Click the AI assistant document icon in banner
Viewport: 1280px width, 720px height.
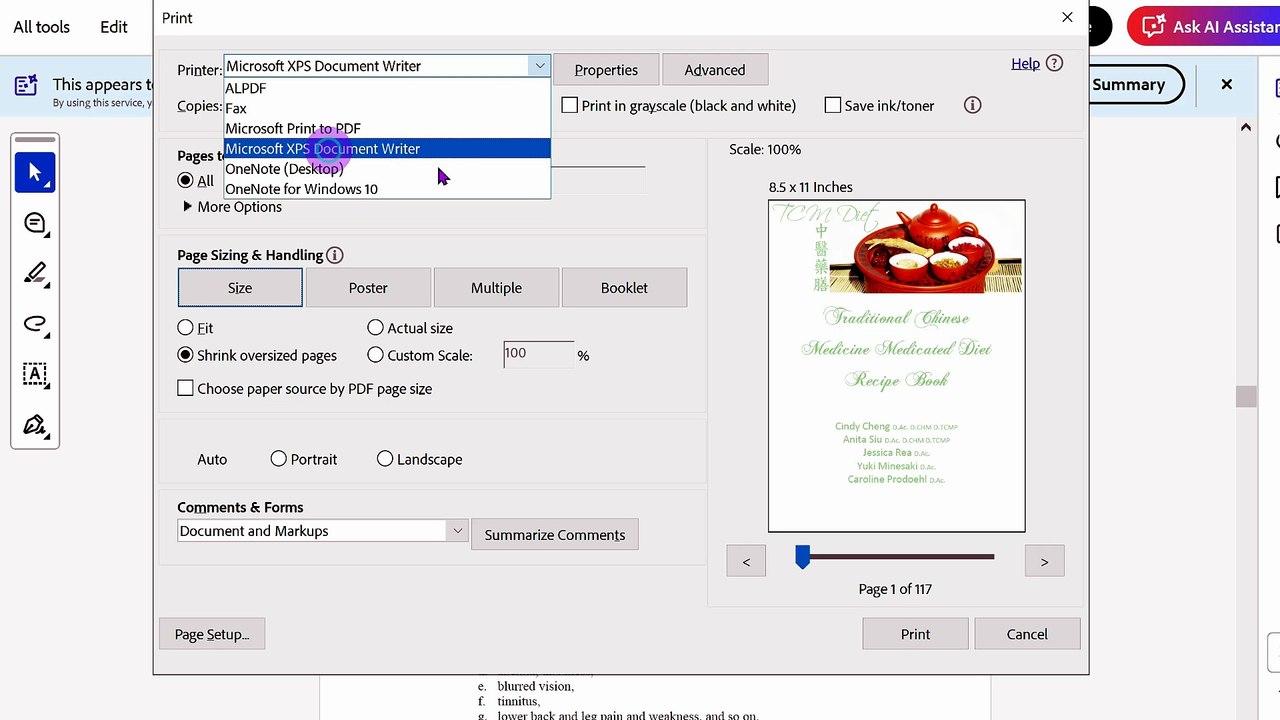click(26, 85)
